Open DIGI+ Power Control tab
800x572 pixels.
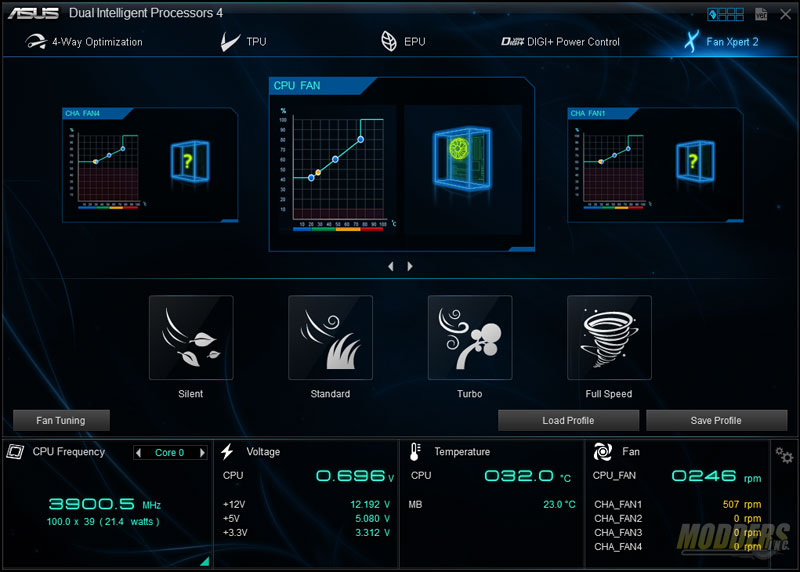coord(560,42)
